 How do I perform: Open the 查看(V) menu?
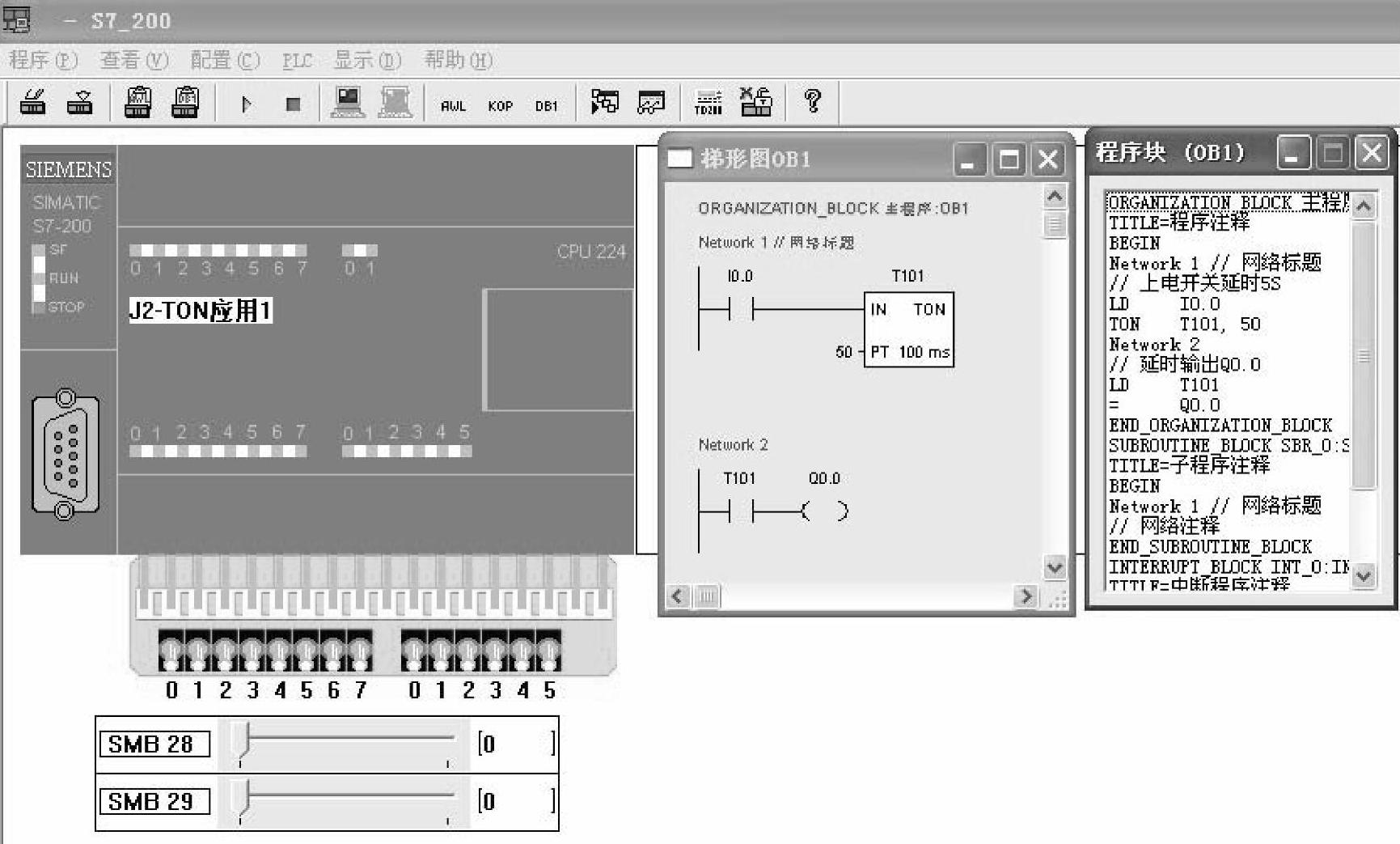coord(134,61)
